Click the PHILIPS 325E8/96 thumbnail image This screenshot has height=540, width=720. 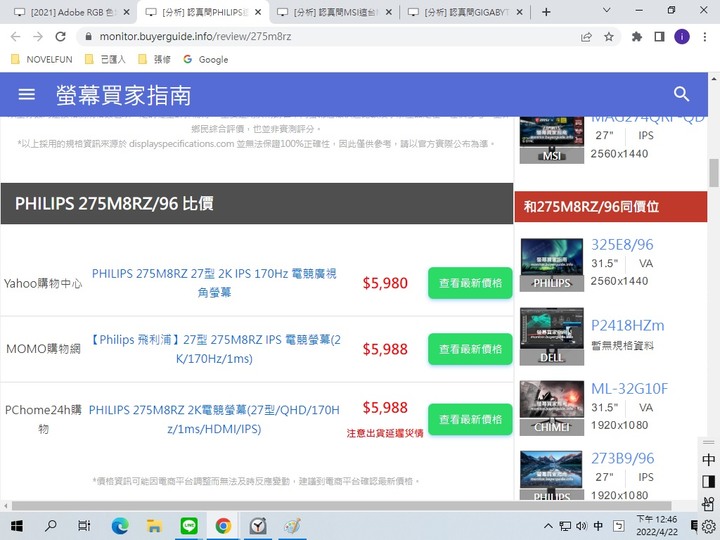[552, 264]
